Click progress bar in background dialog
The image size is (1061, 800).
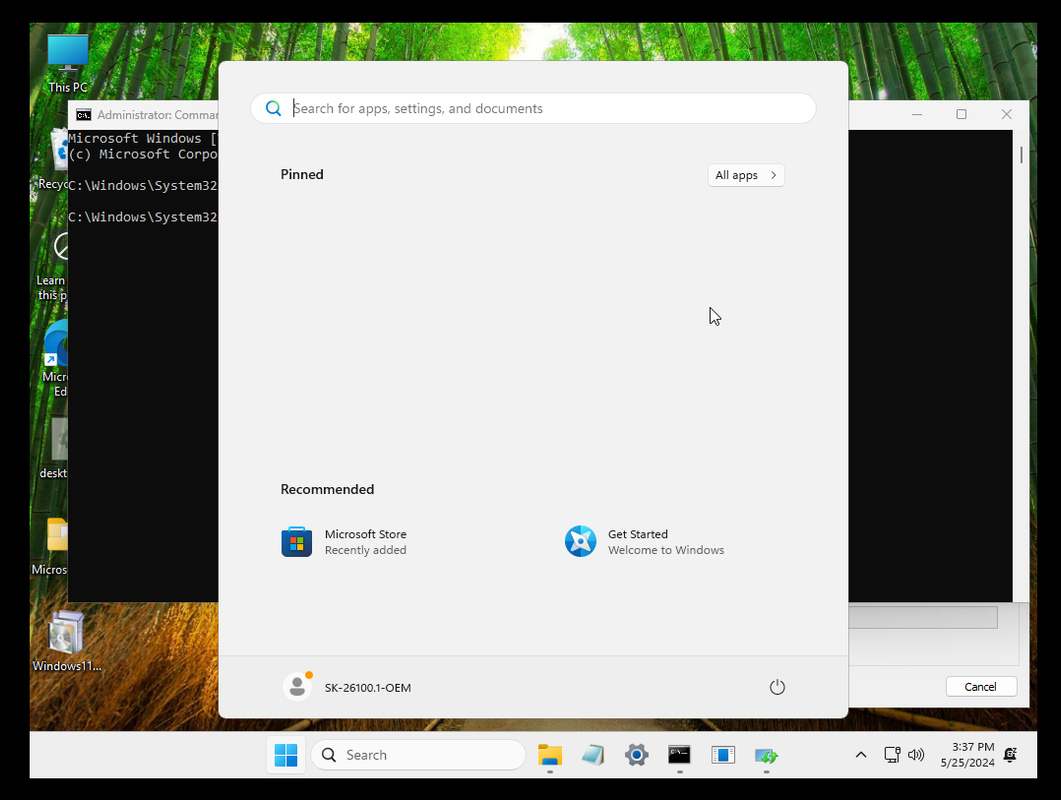(923, 617)
